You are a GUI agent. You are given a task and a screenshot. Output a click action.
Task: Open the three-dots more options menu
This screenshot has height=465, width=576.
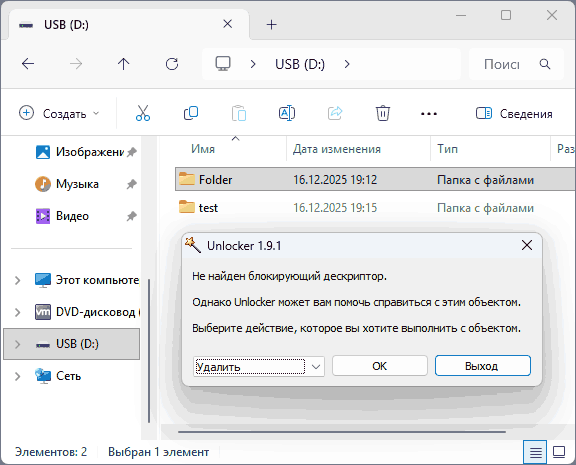coord(429,113)
